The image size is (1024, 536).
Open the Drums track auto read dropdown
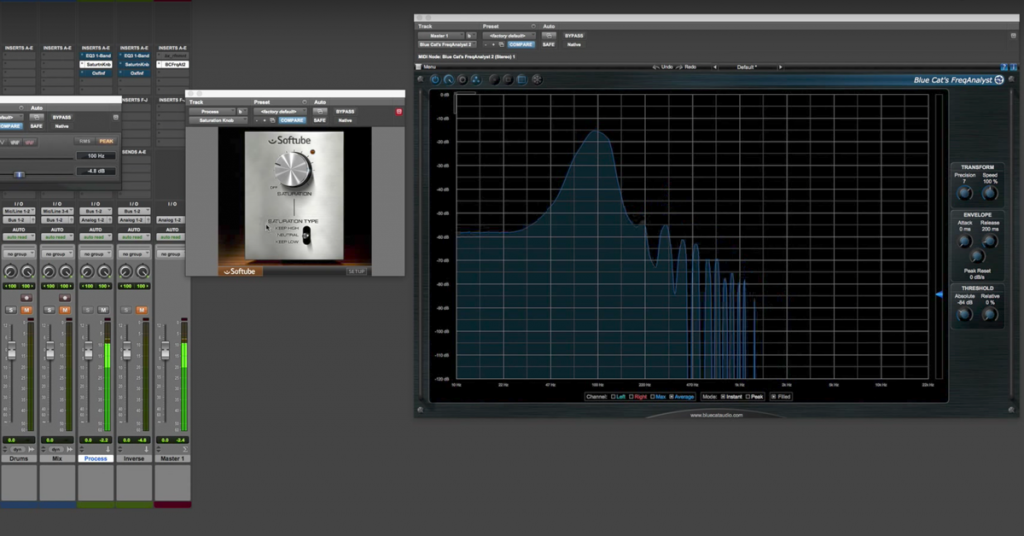19,237
